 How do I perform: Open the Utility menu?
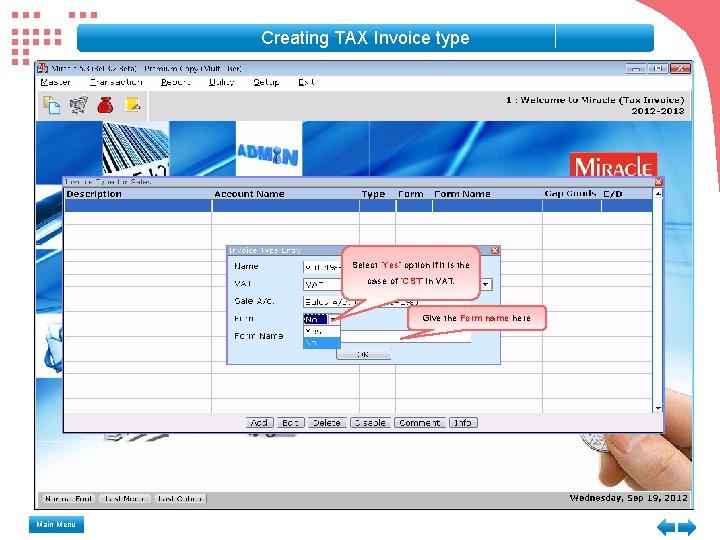221,82
